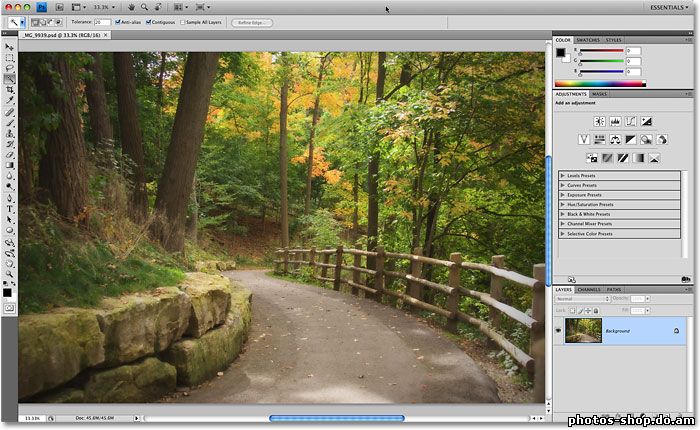
Task: Add a Gradient Map adjustment
Action: (x=639, y=158)
